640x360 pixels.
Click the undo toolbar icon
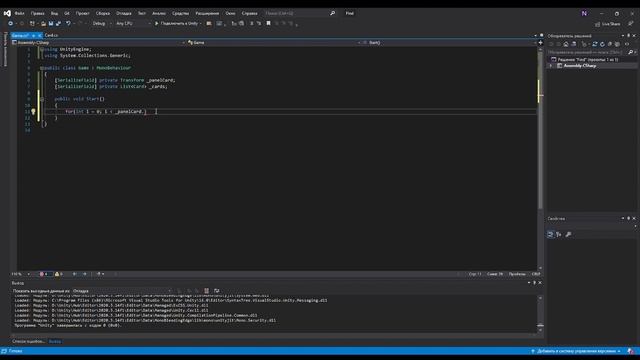(x=68, y=24)
